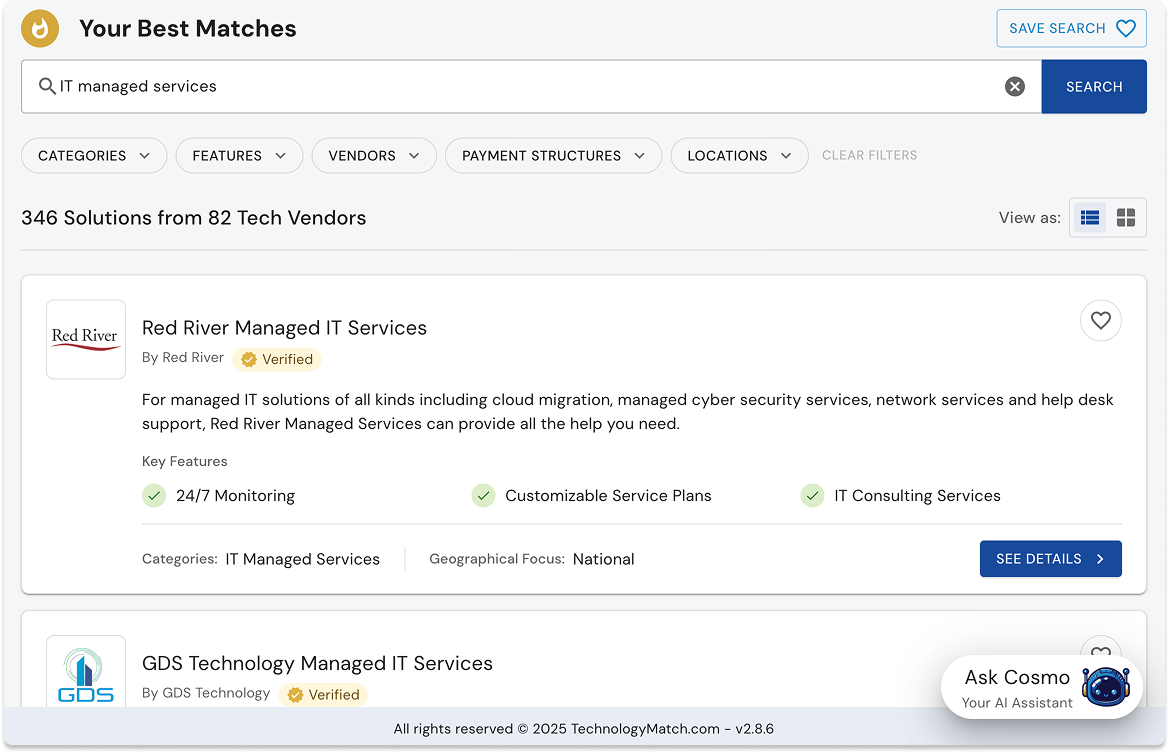The width and height of the screenshot is (1169, 753).
Task: Open the GDS Technology Managed IT Services title
Action: 317,664
